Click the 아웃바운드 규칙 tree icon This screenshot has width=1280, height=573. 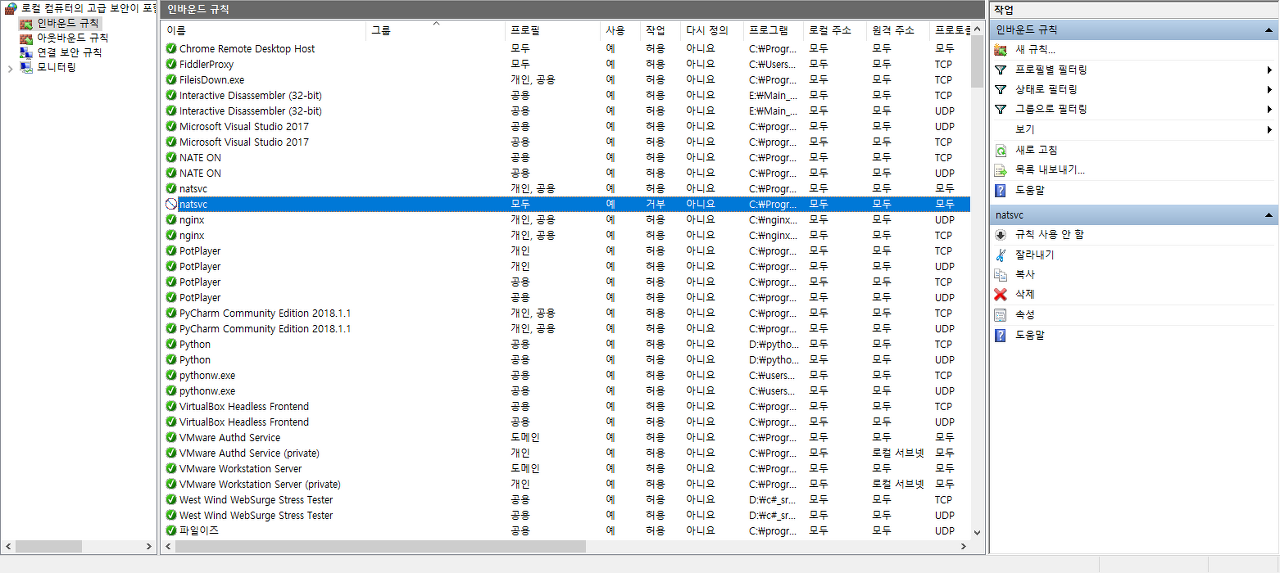(x=27, y=38)
